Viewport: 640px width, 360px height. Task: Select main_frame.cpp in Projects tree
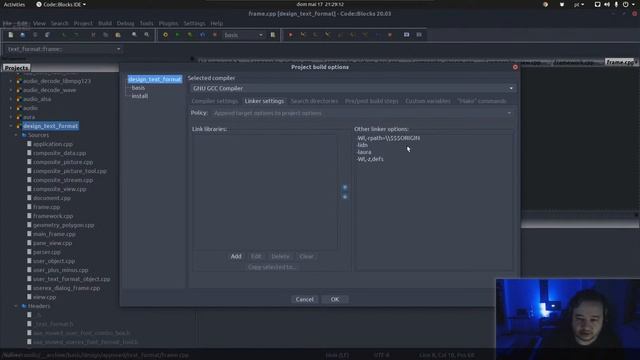click(x=54, y=234)
